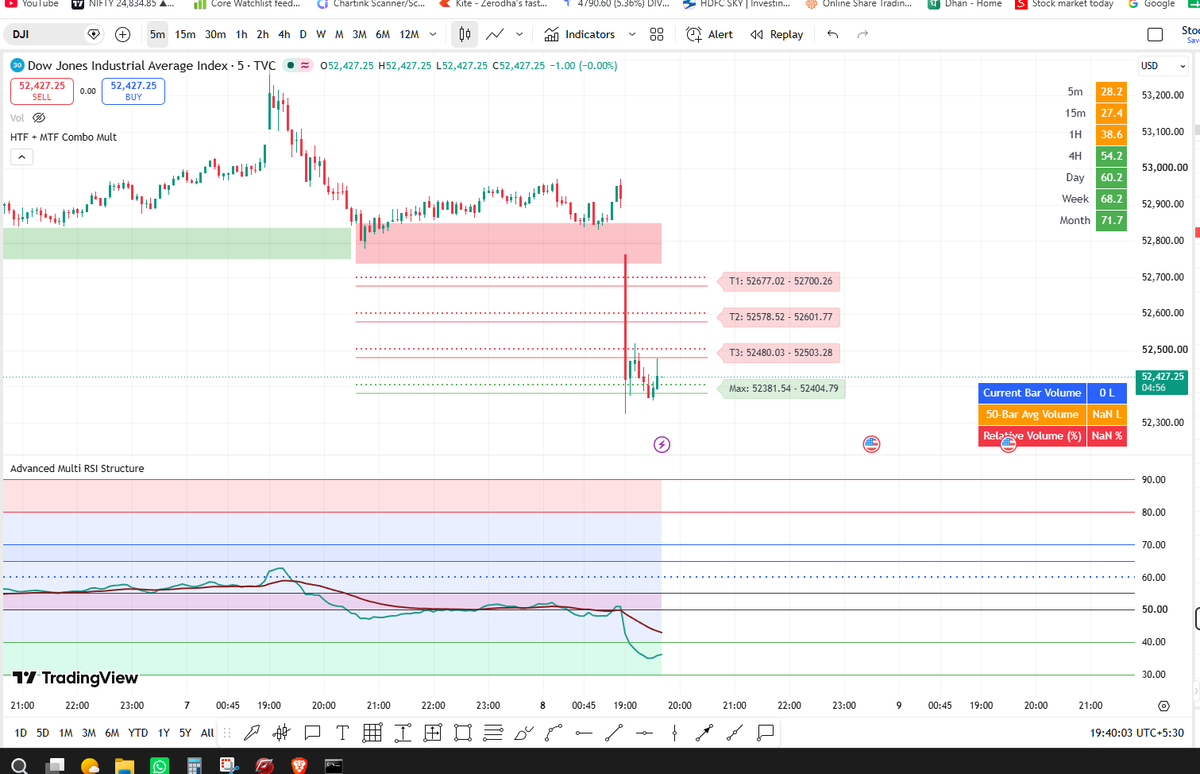The height and width of the screenshot is (774, 1200).
Task: Click the purple lightning event marker on chart
Action: click(x=661, y=443)
